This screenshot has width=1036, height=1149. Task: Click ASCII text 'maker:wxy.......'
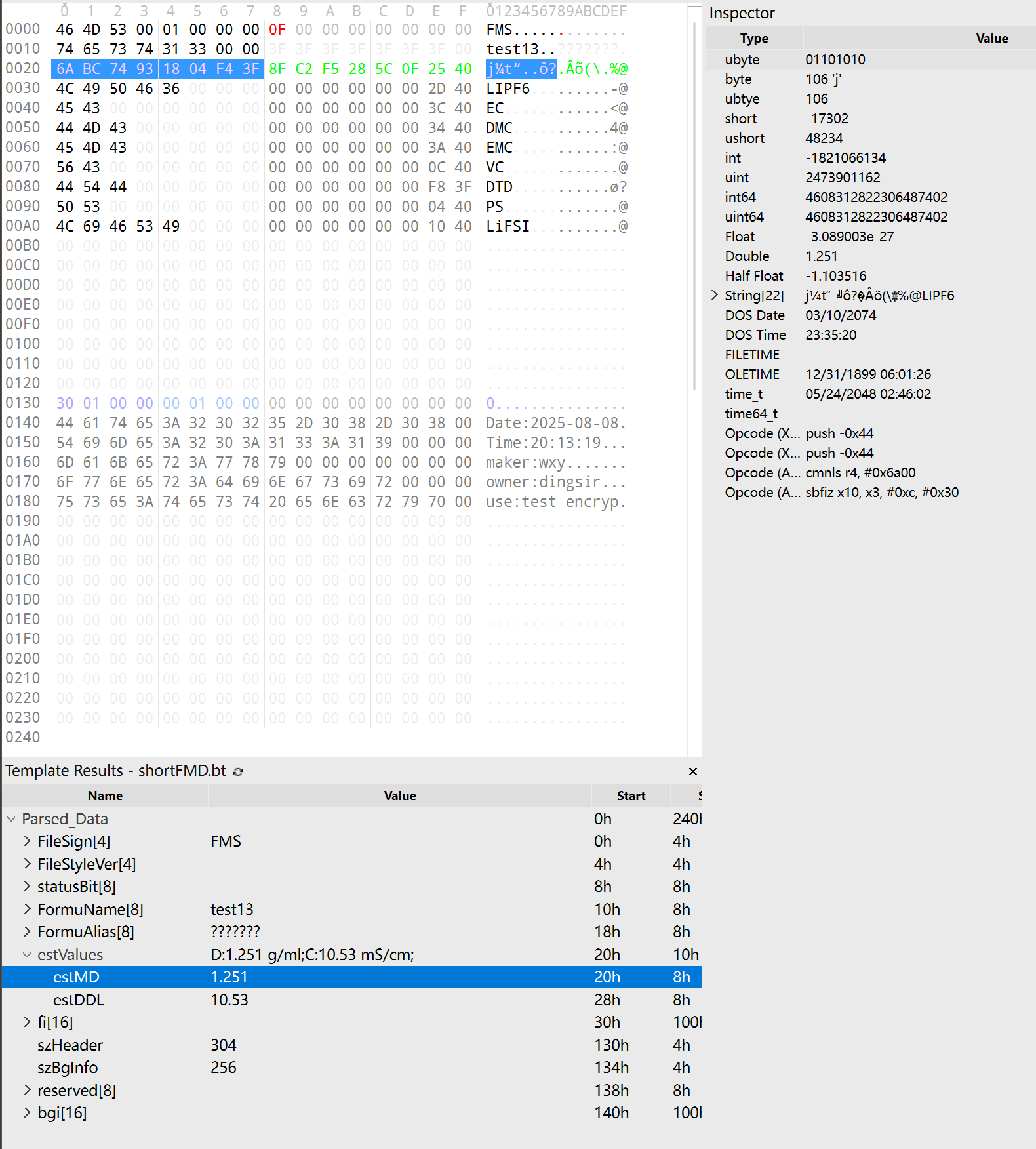coord(556,462)
